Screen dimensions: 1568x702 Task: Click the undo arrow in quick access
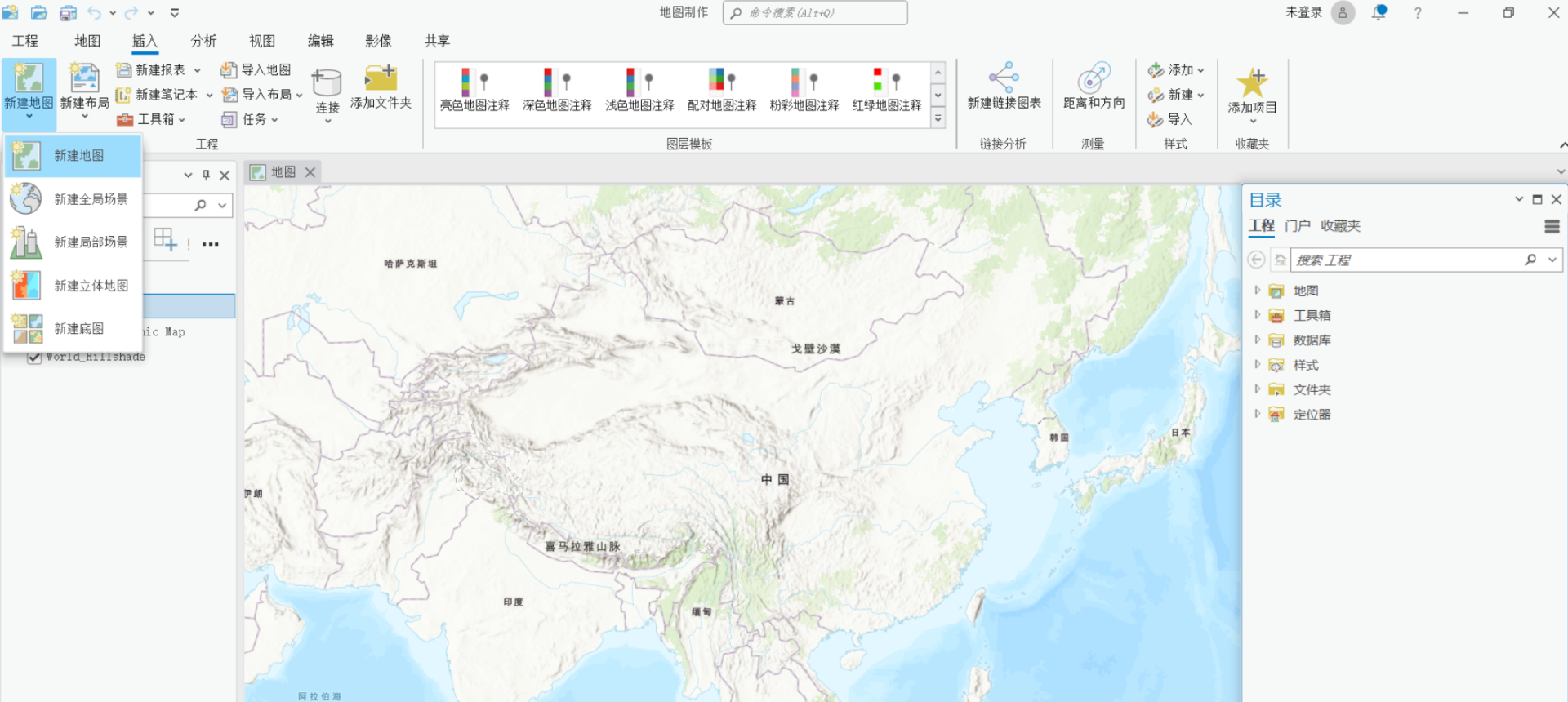(x=95, y=13)
